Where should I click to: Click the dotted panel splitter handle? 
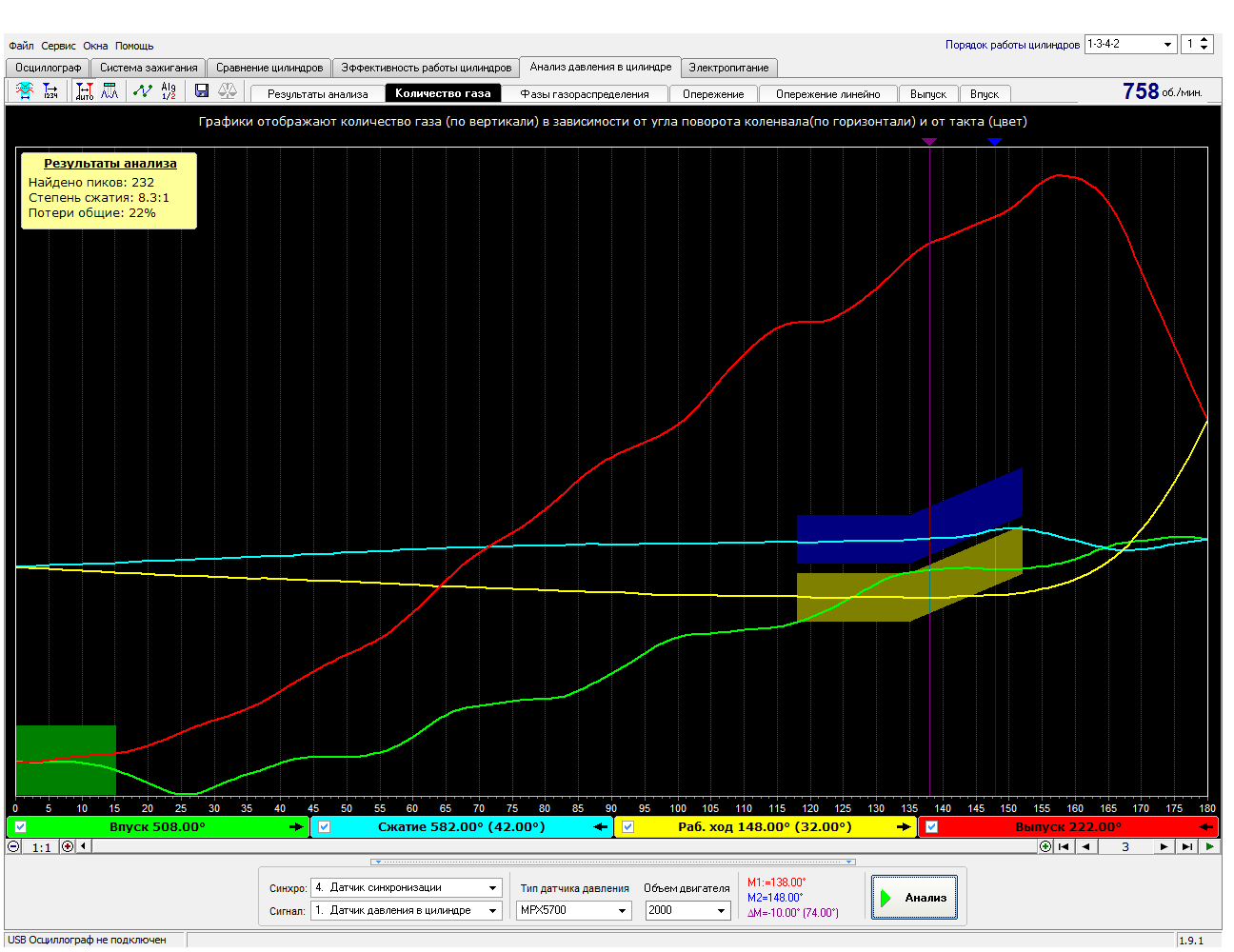614,862
